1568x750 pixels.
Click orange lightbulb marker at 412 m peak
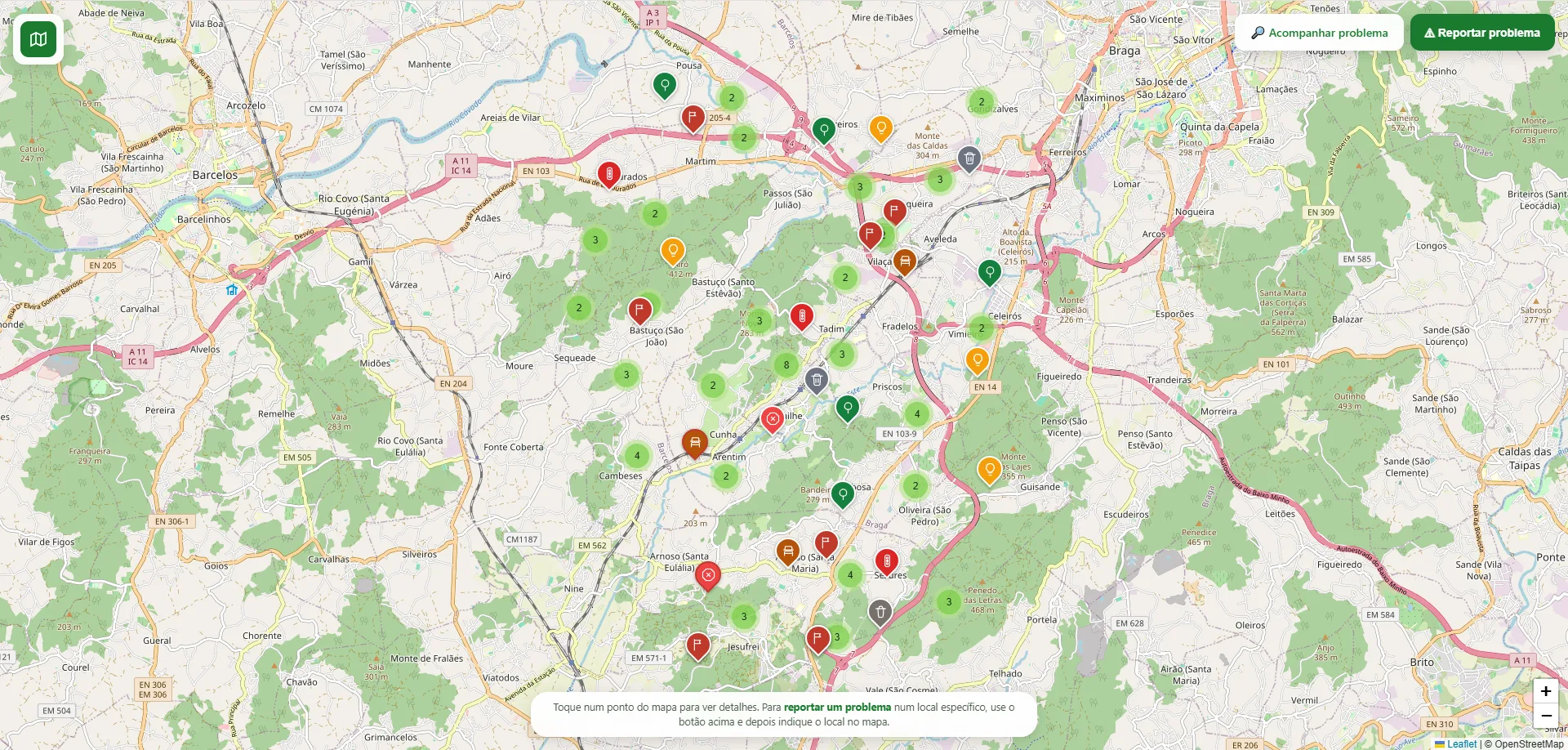click(x=672, y=252)
